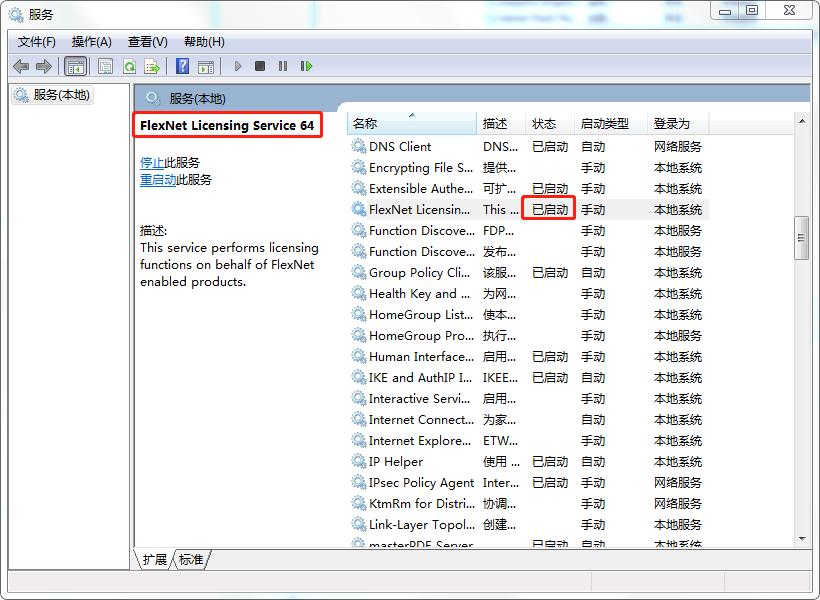Viewport: 820px width, 600px height.
Task: Click the forward navigation arrow
Action: pyautogui.click(x=45, y=66)
